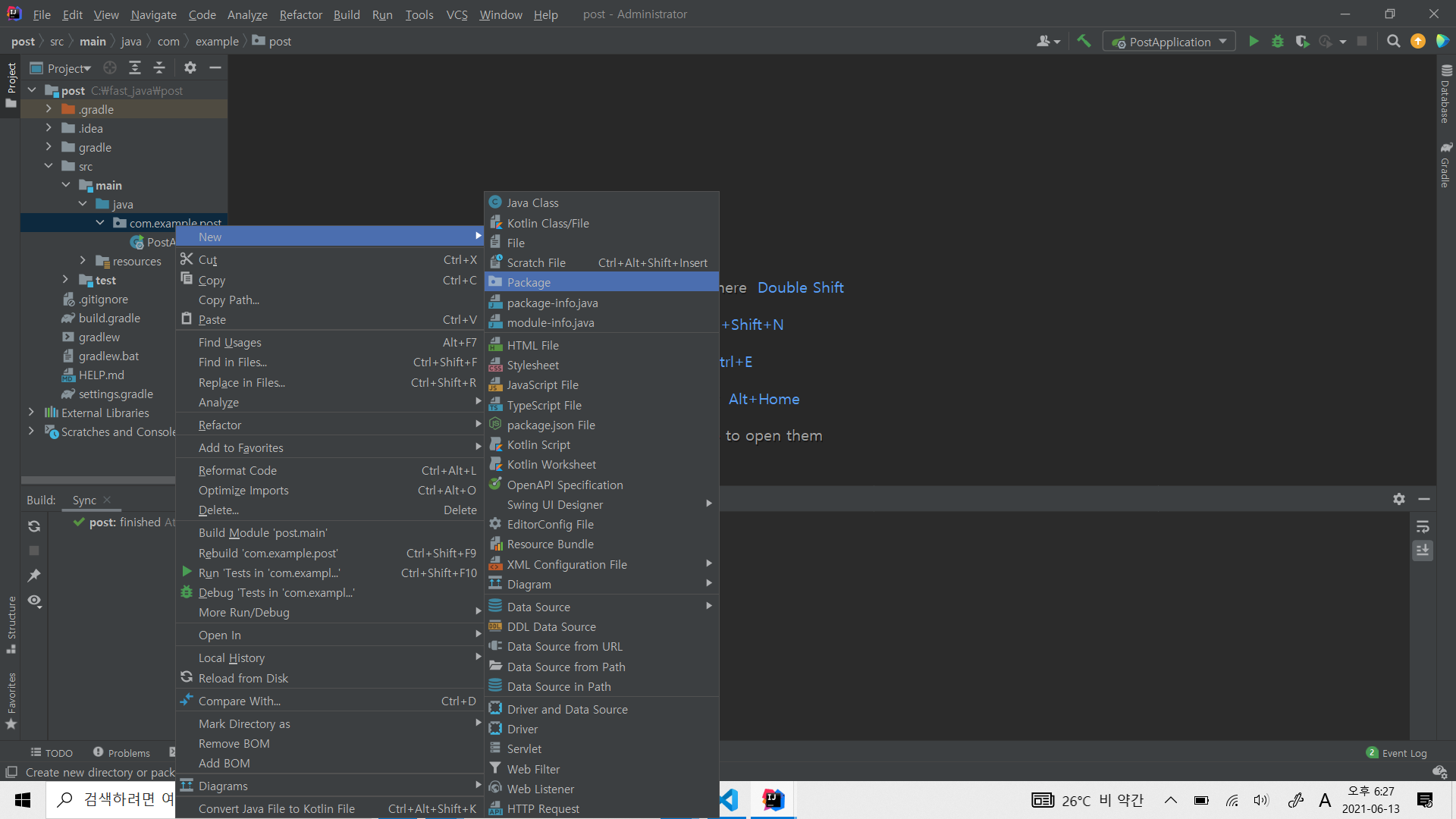Click the Windows Start button
Viewport: 1456px width, 819px height.
click(x=23, y=800)
